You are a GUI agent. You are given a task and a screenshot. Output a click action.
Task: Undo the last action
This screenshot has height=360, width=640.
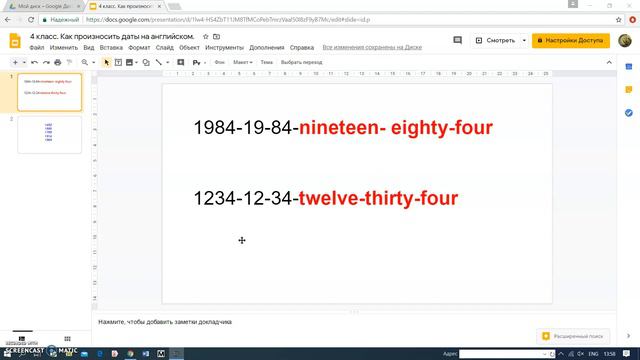tap(34, 62)
